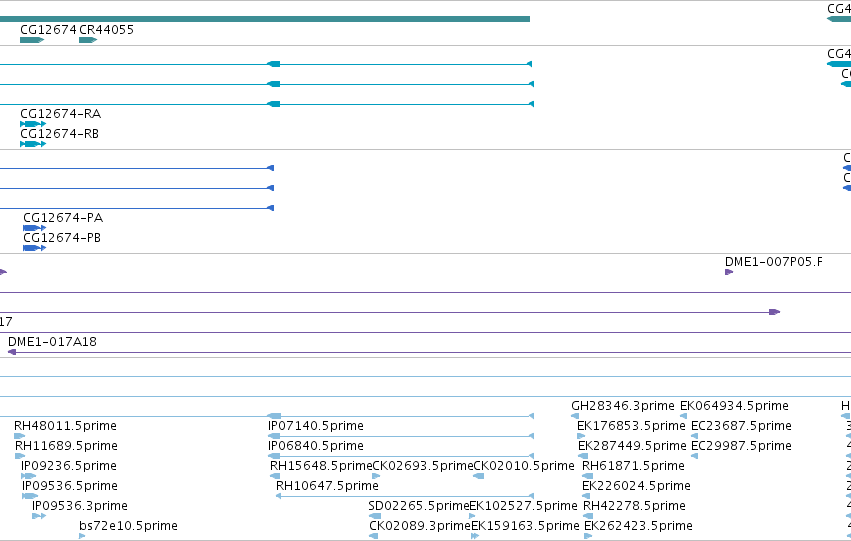851x541 pixels.
Task: Click the EC29987.5prime EST label
Action: click(x=741, y=446)
